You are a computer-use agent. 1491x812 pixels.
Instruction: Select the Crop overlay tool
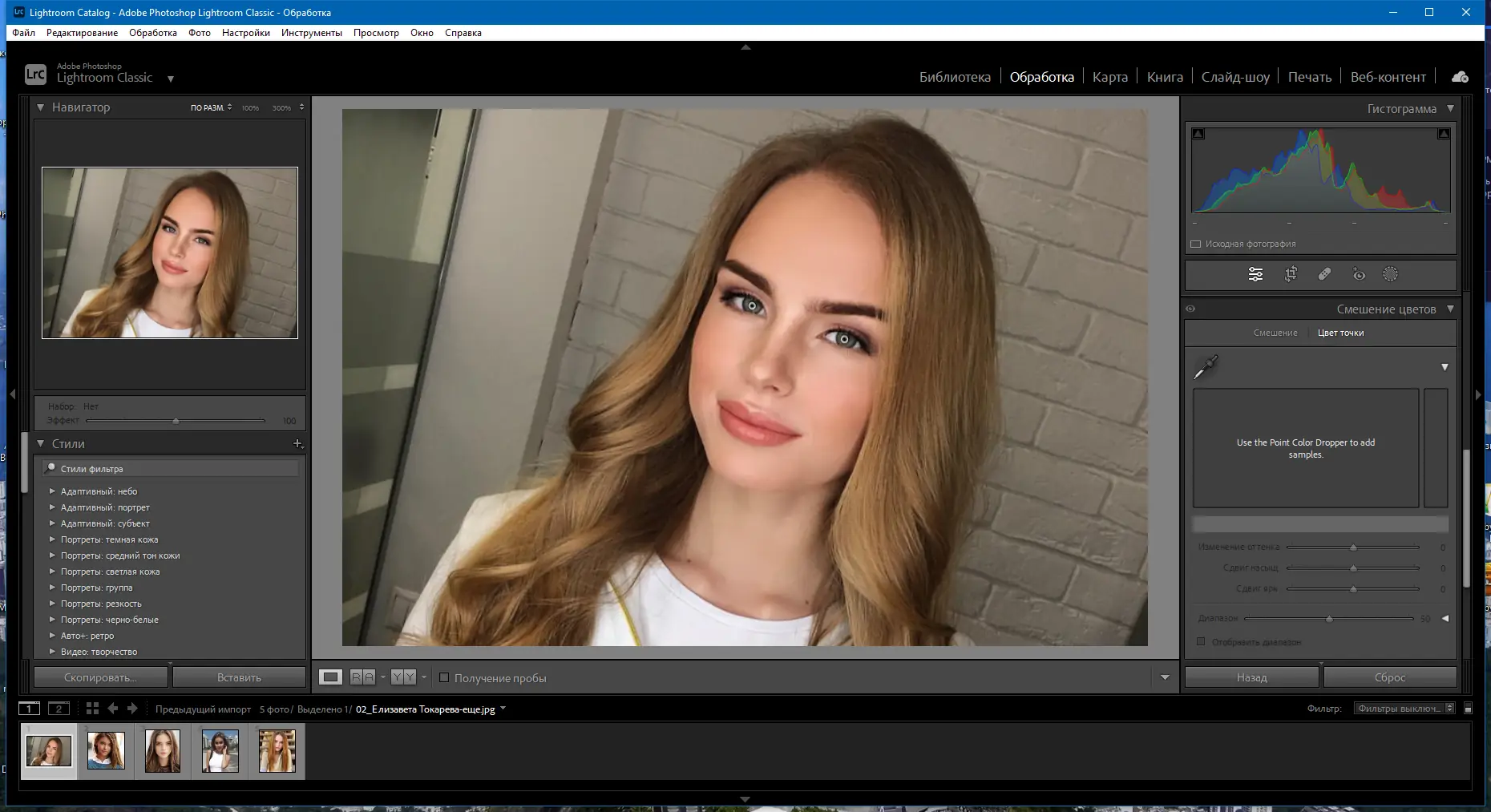(1291, 274)
